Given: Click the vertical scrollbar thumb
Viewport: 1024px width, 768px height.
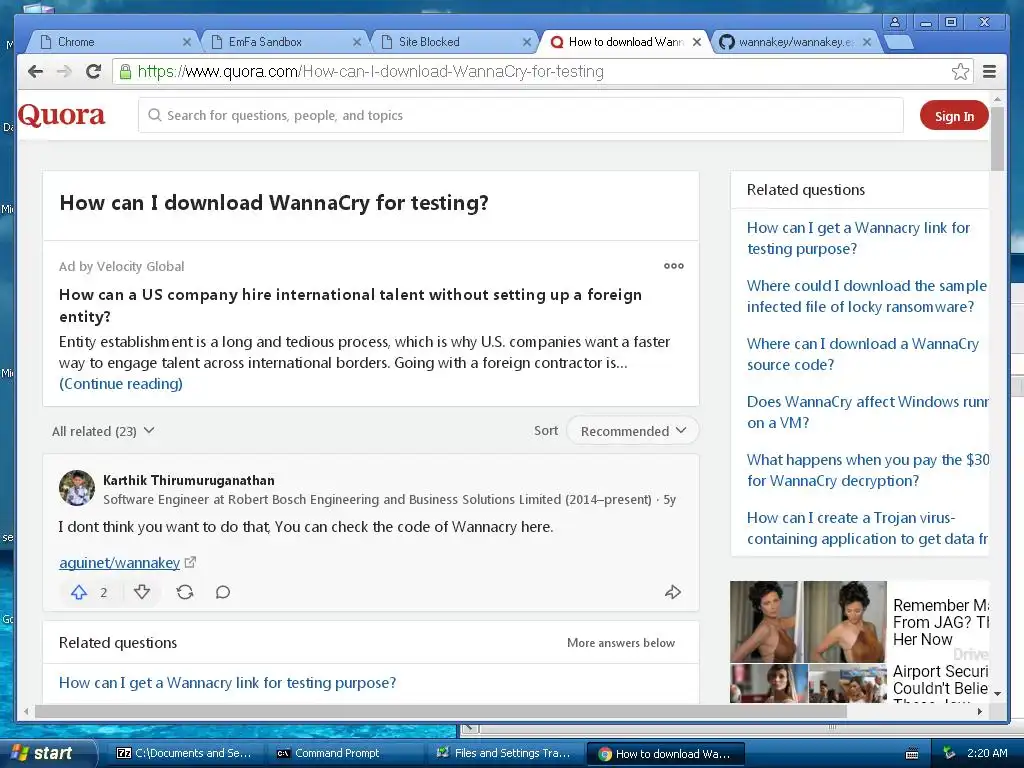Looking at the screenshot, I should point(997,138).
